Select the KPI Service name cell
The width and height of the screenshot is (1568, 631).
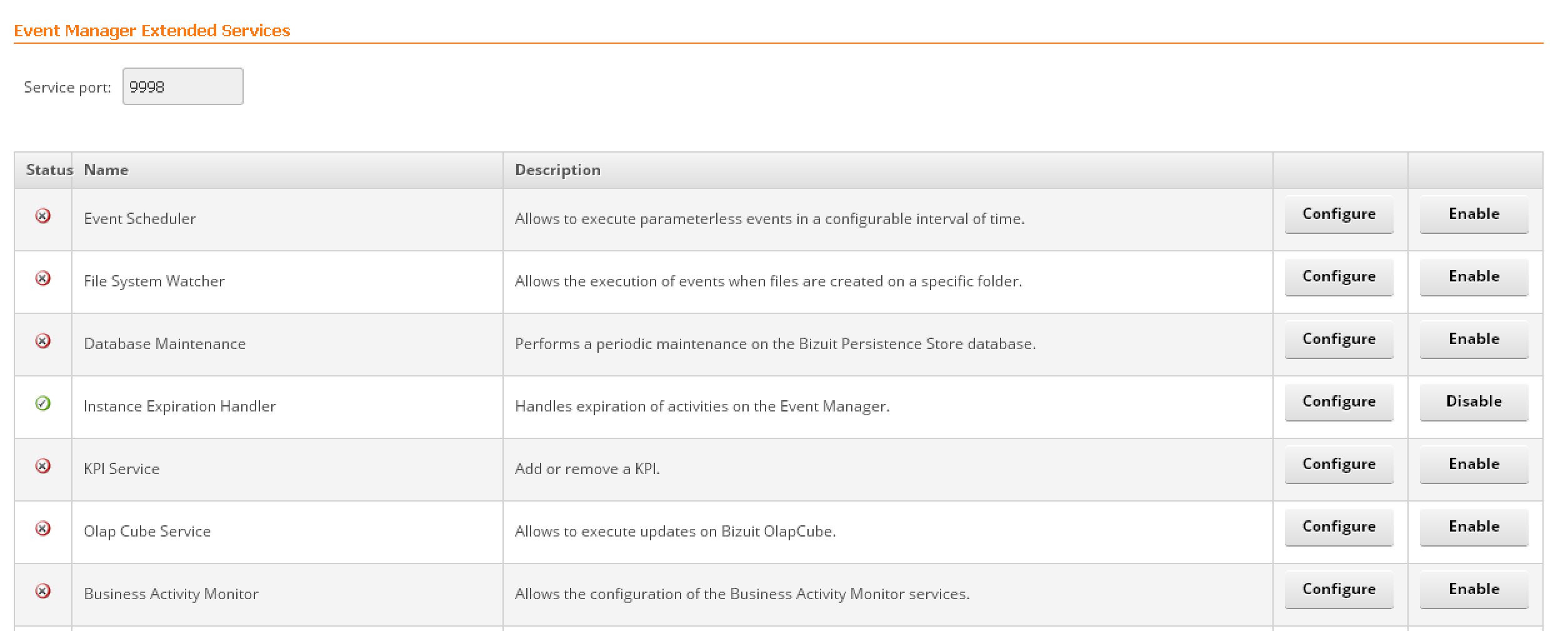[x=287, y=470]
